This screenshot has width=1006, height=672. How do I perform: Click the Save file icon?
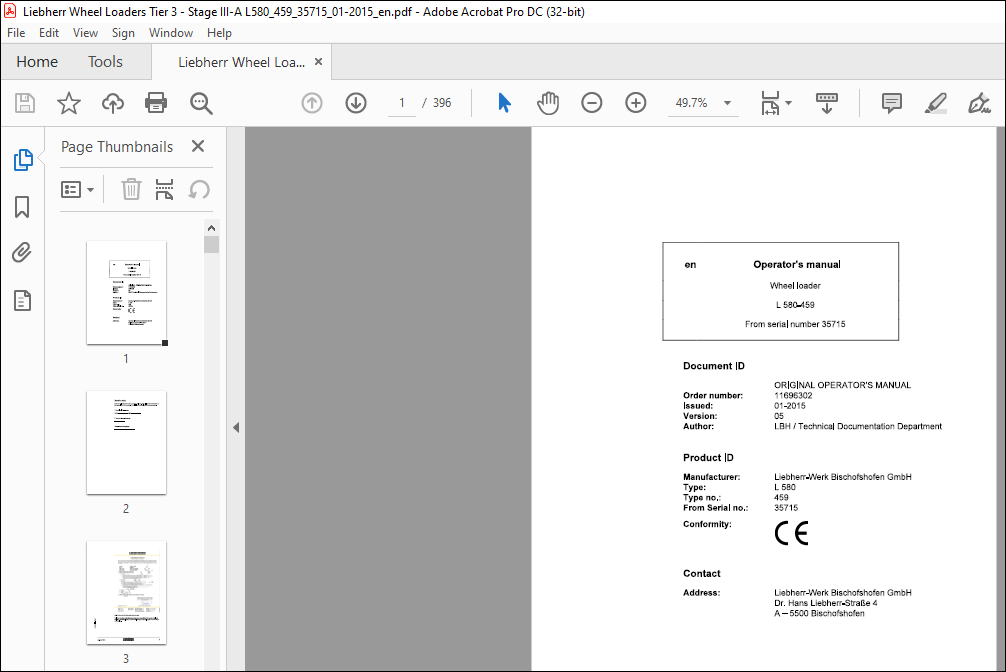25,103
